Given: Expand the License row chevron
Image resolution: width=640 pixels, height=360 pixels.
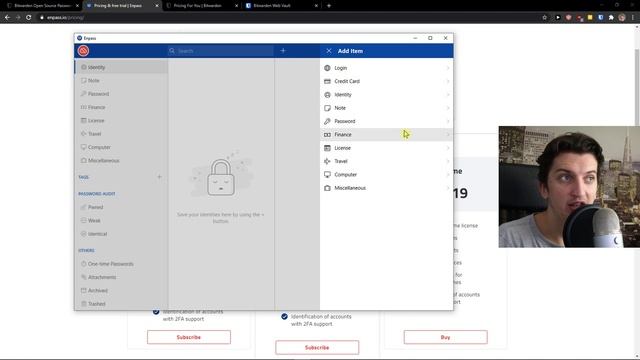Looking at the screenshot, I should pos(448,148).
